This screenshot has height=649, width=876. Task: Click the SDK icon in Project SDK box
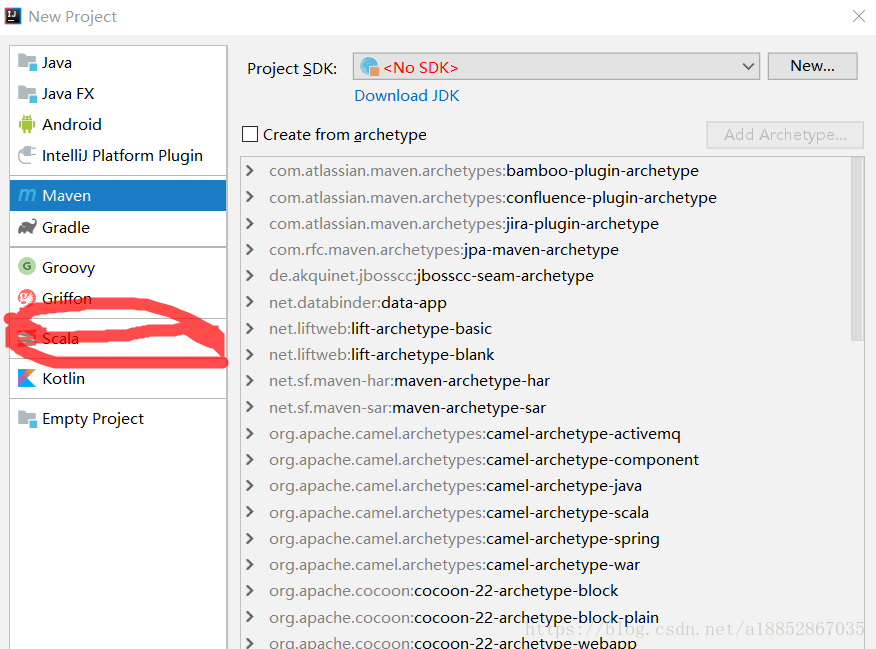(369, 66)
